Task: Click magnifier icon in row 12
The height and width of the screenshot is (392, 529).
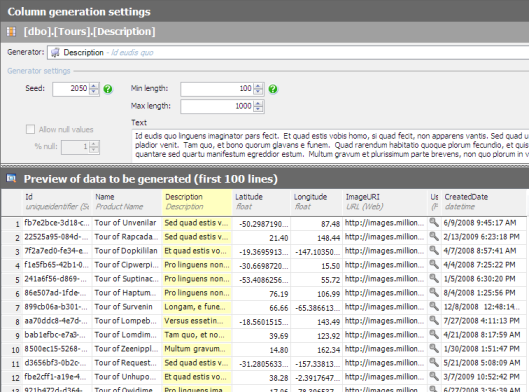Action: click(434, 376)
